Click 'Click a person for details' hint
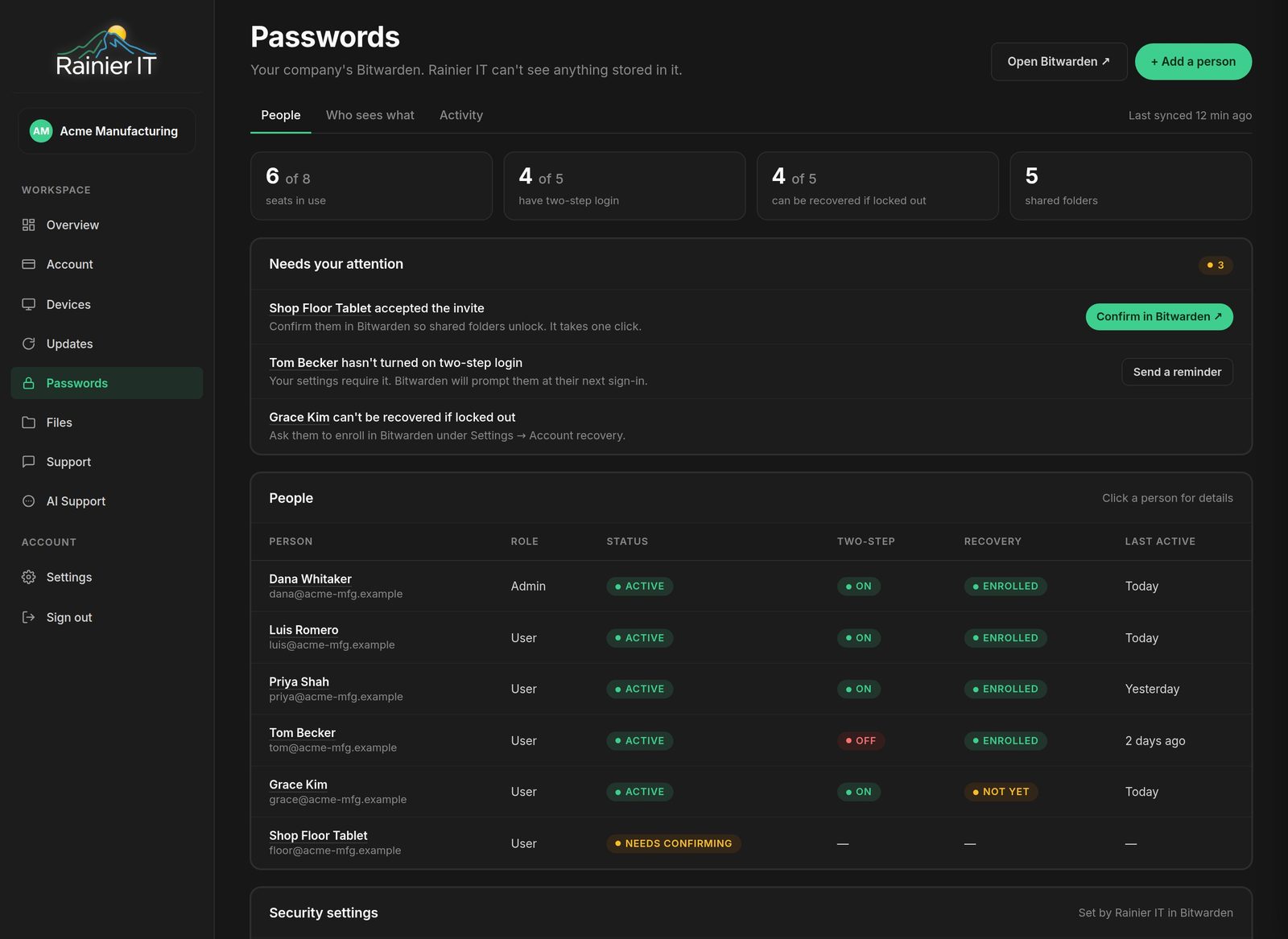The height and width of the screenshot is (939, 1288). tap(1167, 498)
